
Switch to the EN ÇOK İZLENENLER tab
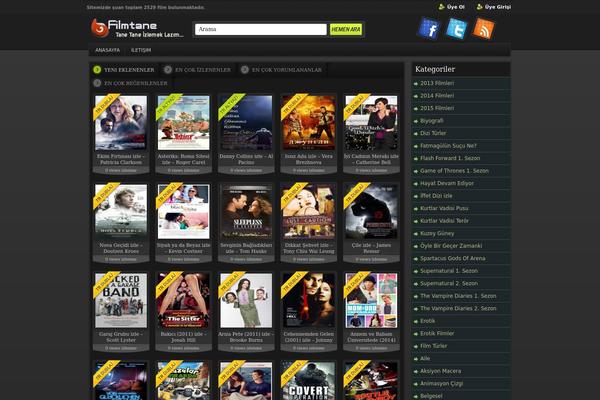198,70
